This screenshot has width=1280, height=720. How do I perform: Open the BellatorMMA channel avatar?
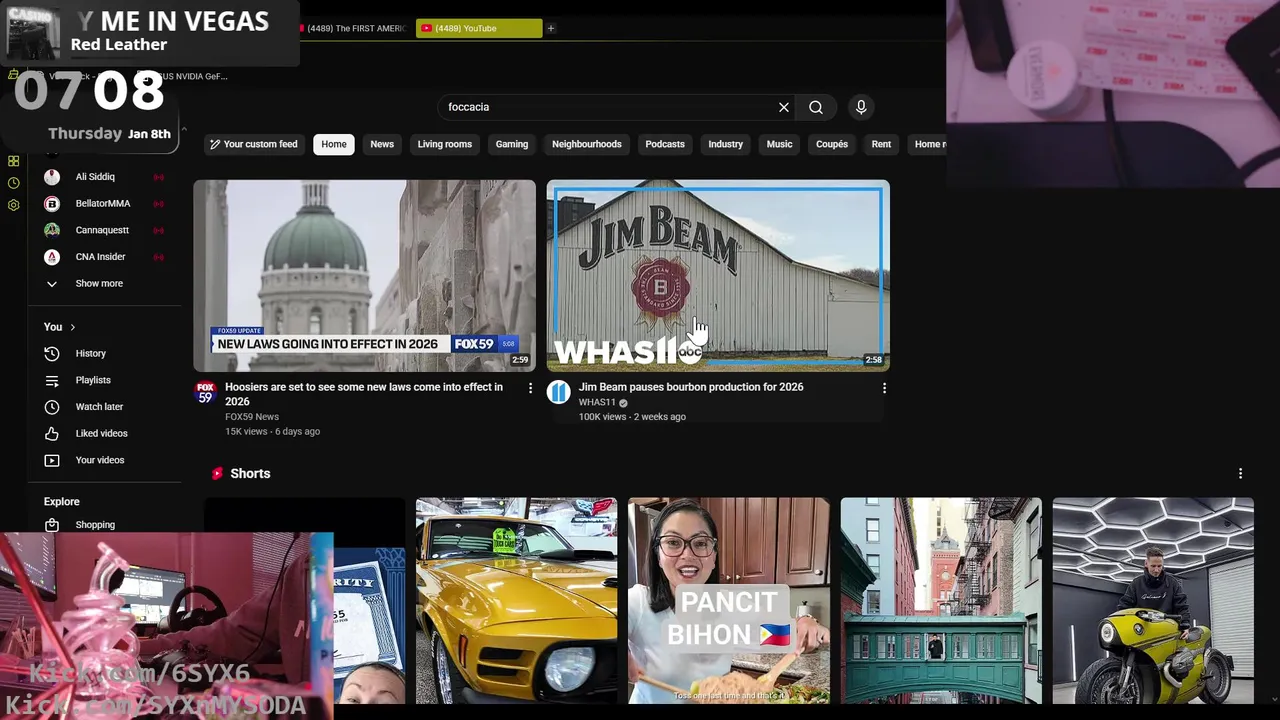(x=52, y=203)
